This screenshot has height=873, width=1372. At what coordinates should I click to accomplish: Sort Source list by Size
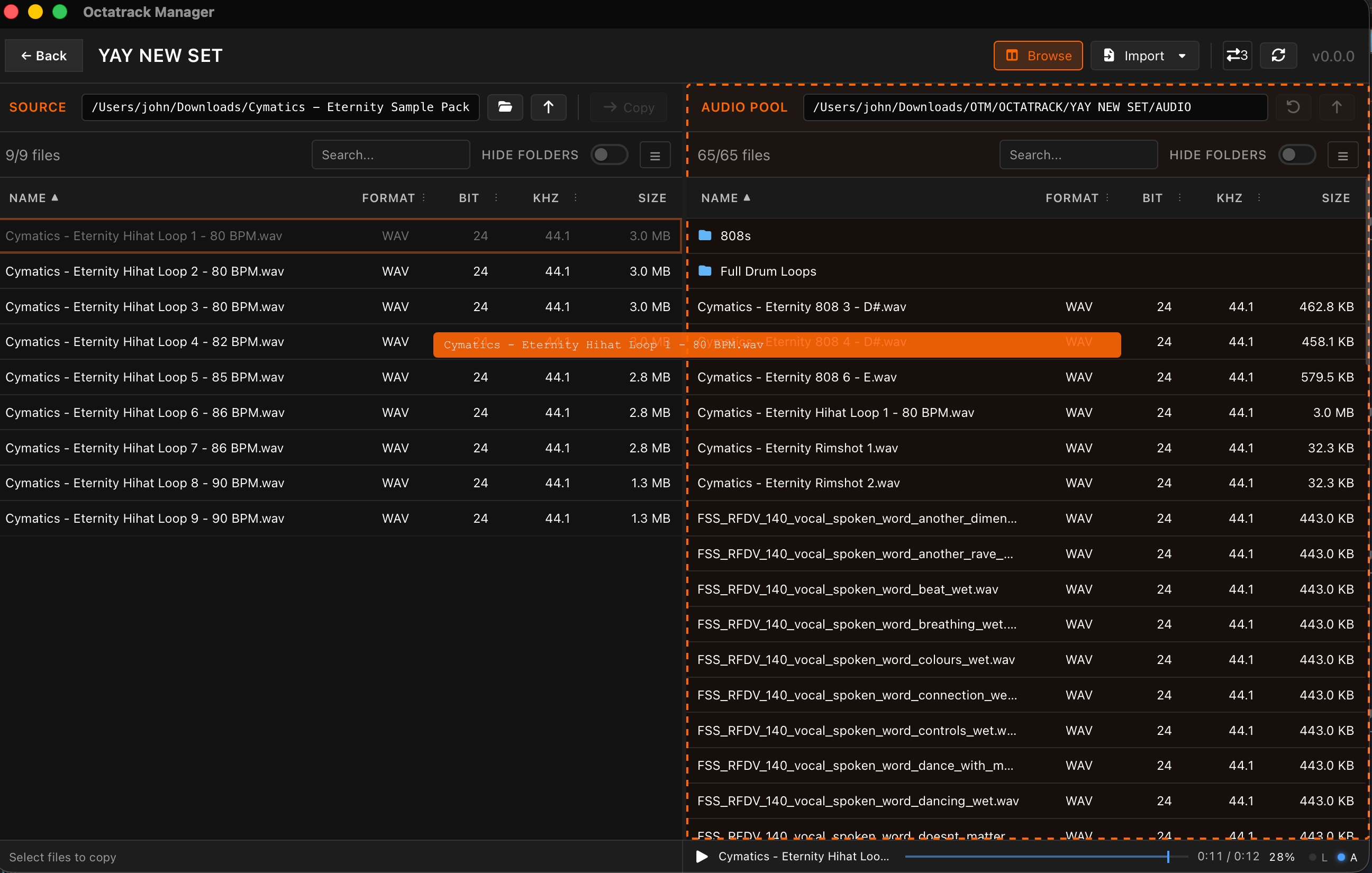[652, 198]
